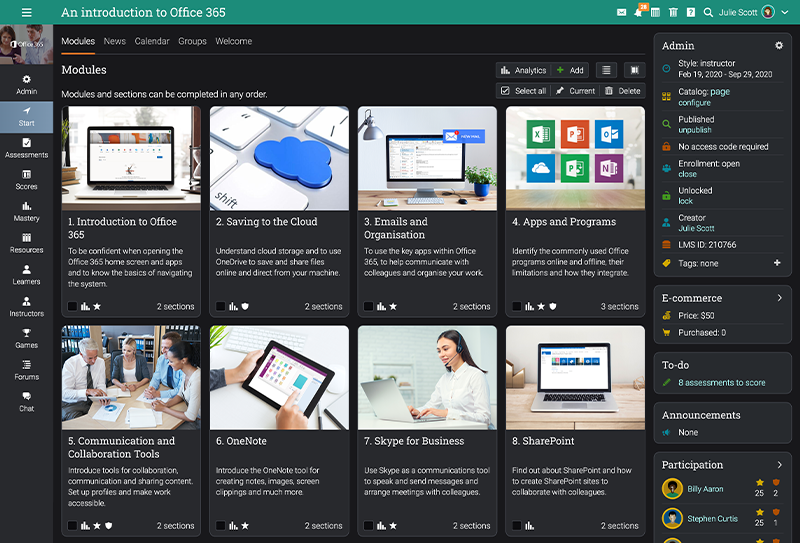This screenshot has width=800, height=543.
Task: Click the Delete button
Action: pos(622,91)
